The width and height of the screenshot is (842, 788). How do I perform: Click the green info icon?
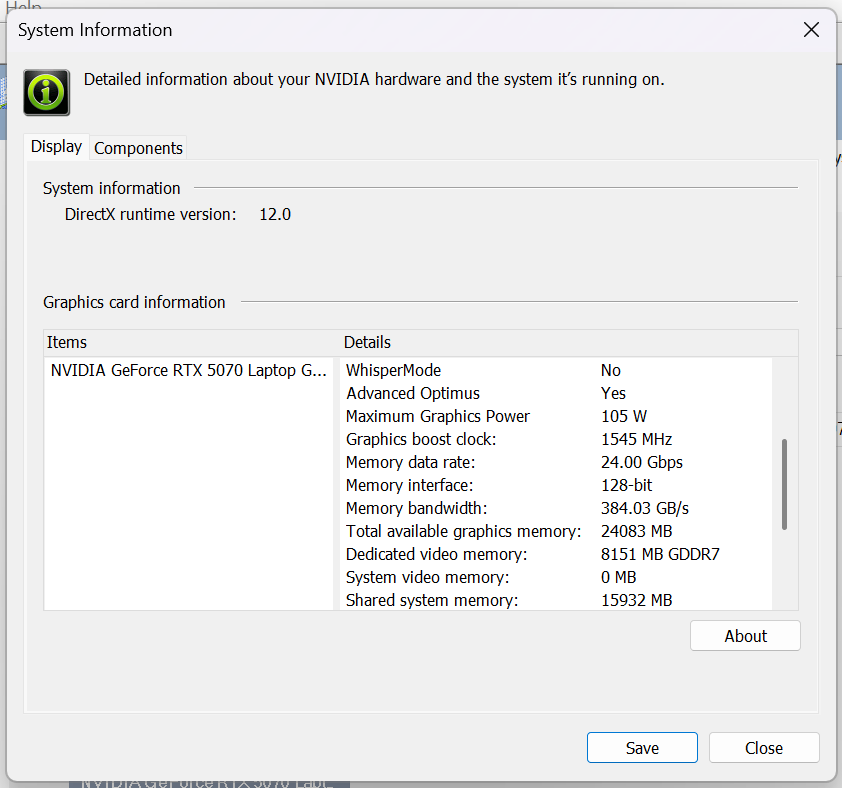tap(47, 92)
